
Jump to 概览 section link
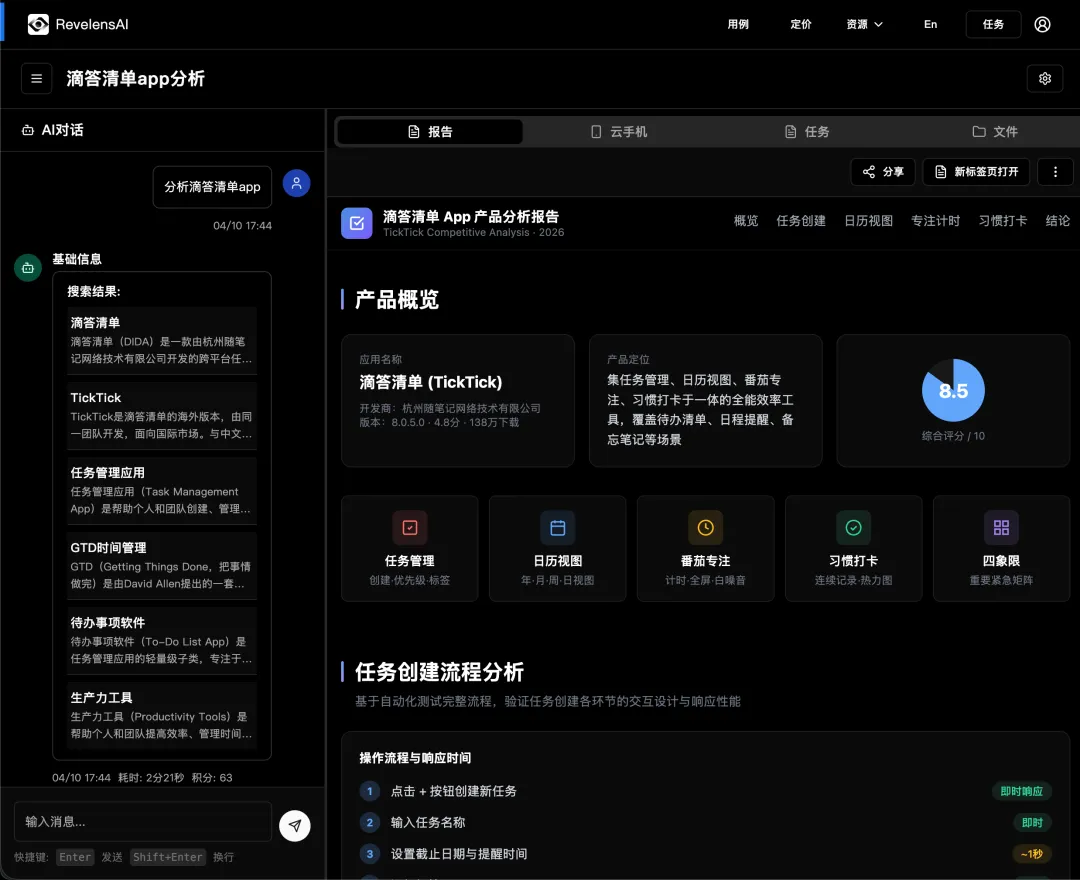(746, 220)
